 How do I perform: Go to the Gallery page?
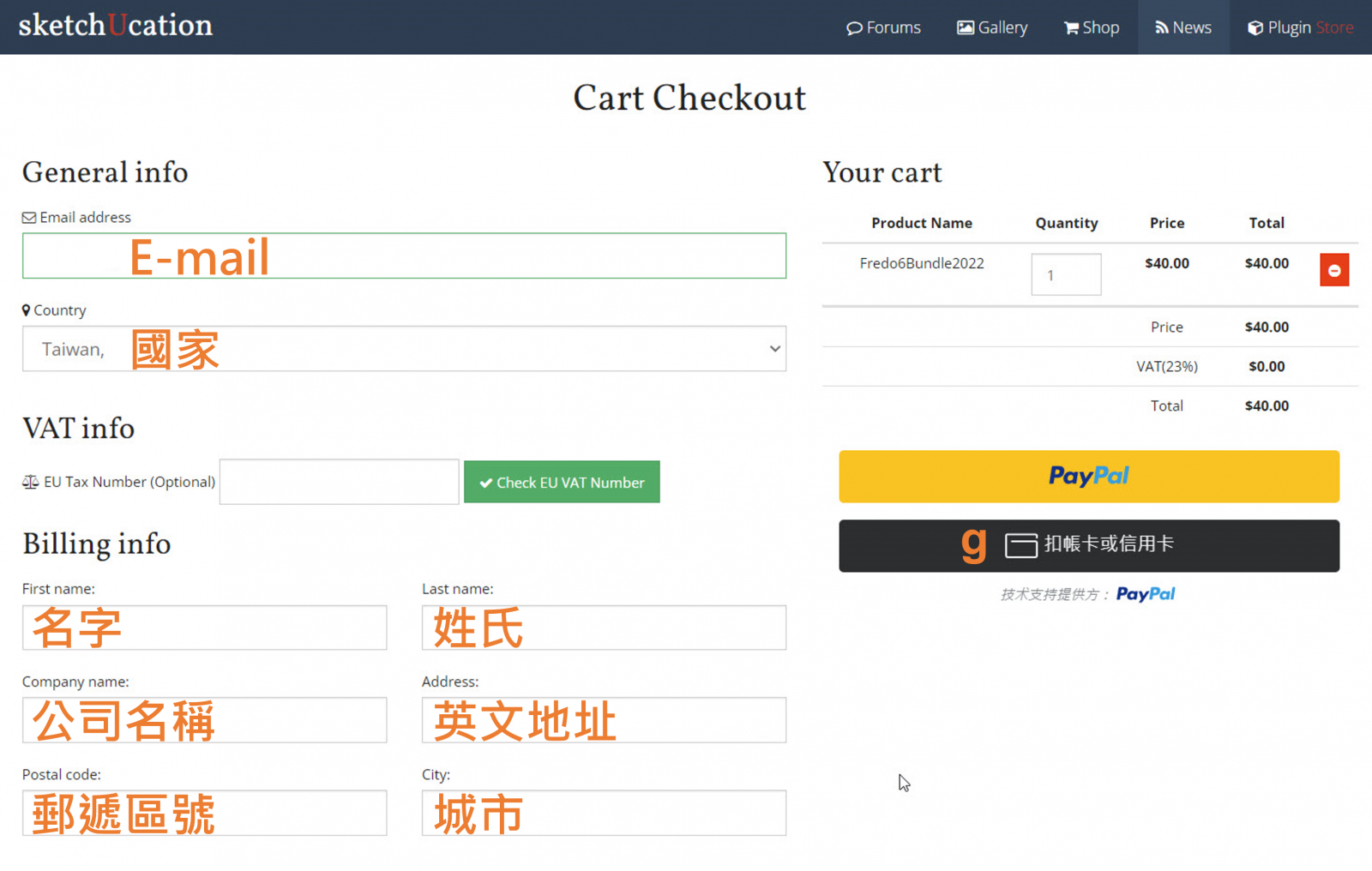pos(992,27)
